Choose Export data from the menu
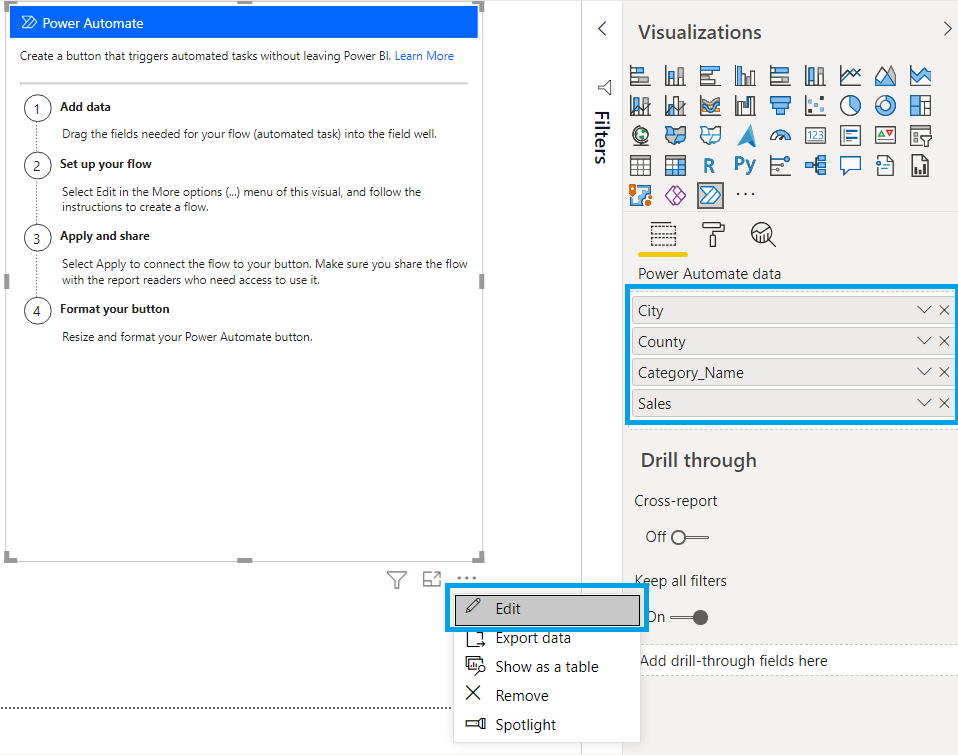This screenshot has width=958, height=755. click(x=547, y=638)
